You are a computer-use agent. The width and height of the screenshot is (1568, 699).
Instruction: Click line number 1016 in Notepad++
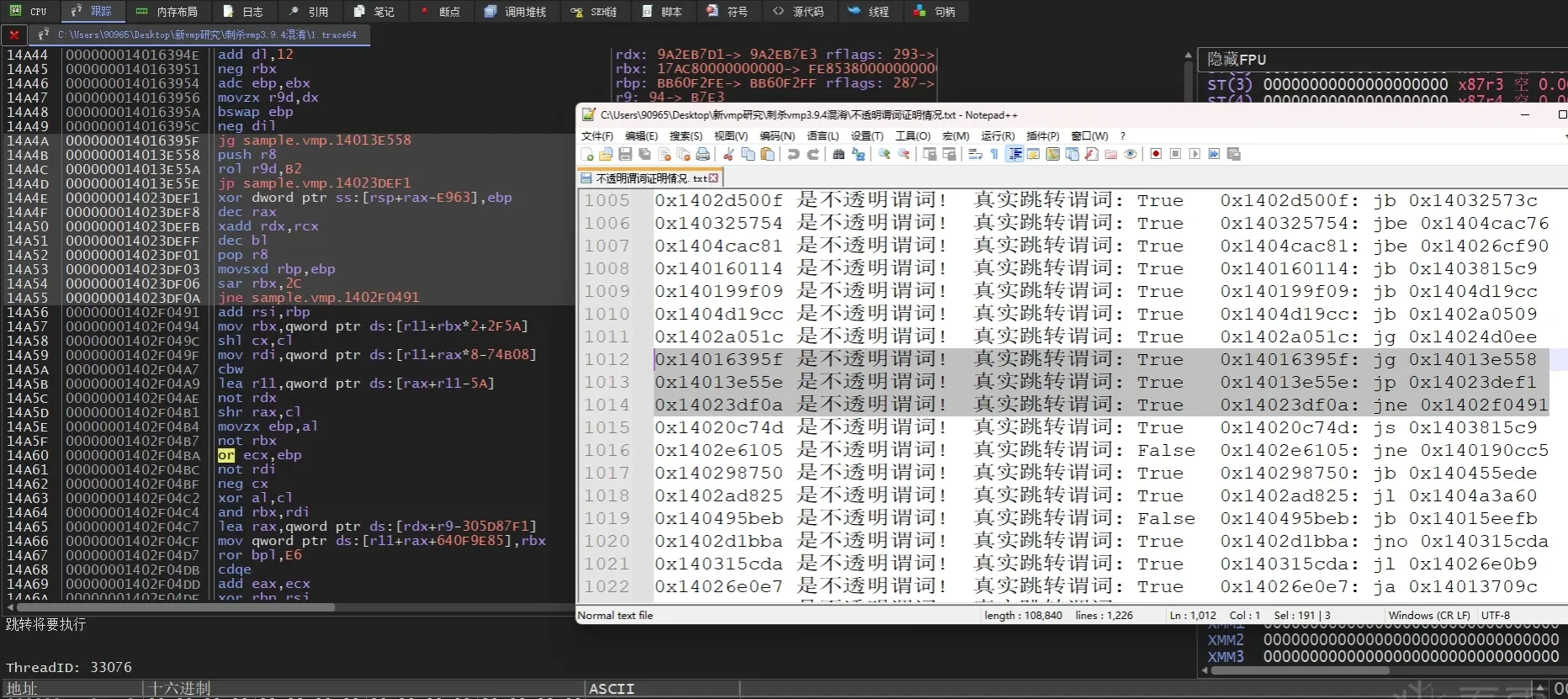coord(607,450)
